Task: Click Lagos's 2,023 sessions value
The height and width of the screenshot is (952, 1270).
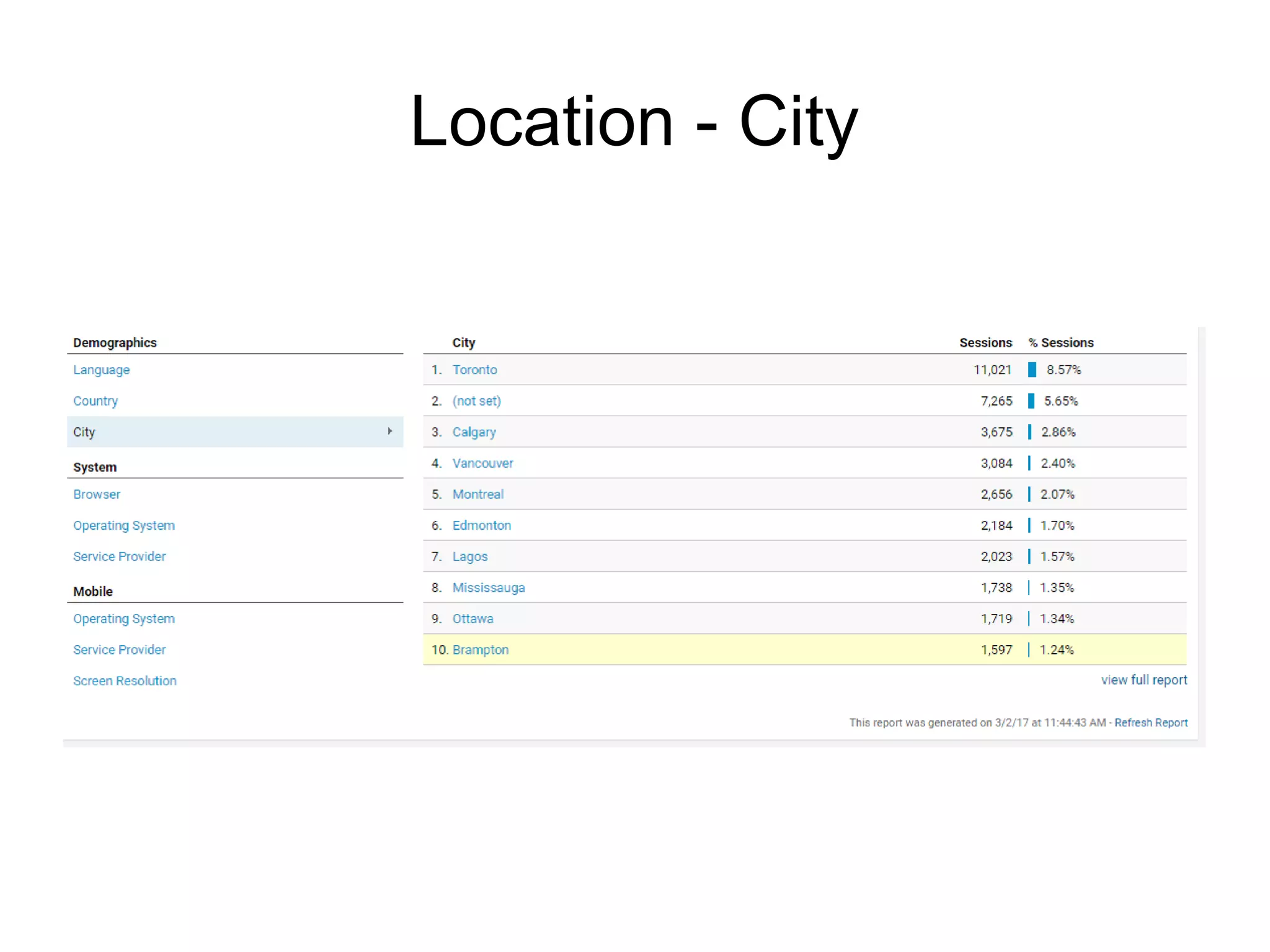Action: pyautogui.click(x=996, y=556)
